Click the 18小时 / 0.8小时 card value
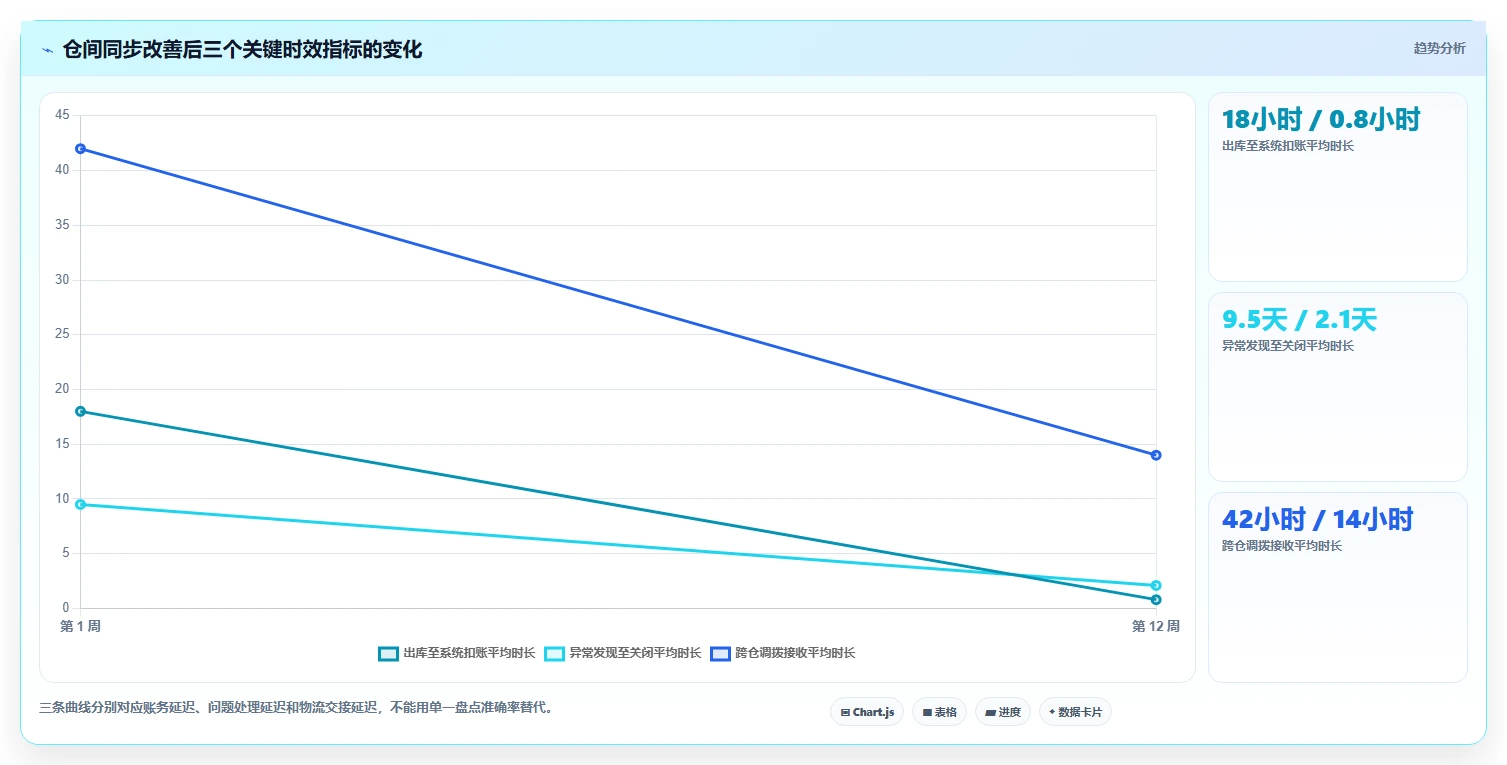Image resolution: width=1507 pixels, height=765 pixels. (1321, 120)
